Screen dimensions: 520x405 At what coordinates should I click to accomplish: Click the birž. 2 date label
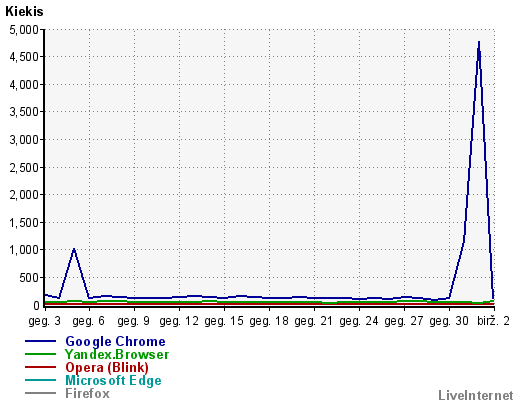[493, 321]
